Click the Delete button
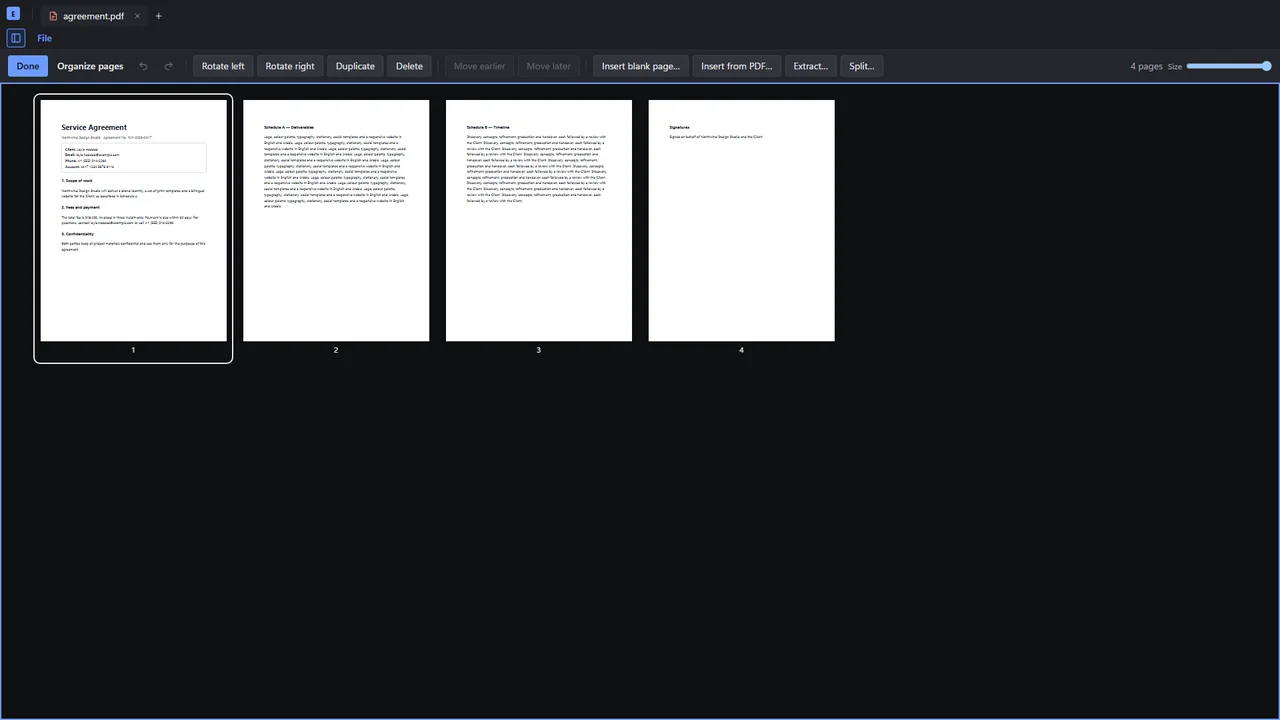Viewport: 1280px width, 720px height. click(409, 66)
